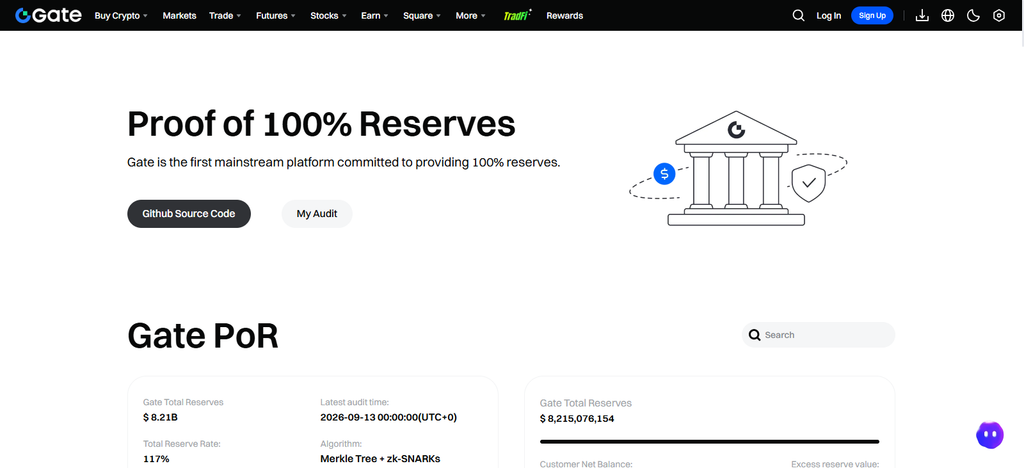This screenshot has width=1024, height=468.
Task: Open the chat assistant bubble
Action: click(x=989, y=435)
